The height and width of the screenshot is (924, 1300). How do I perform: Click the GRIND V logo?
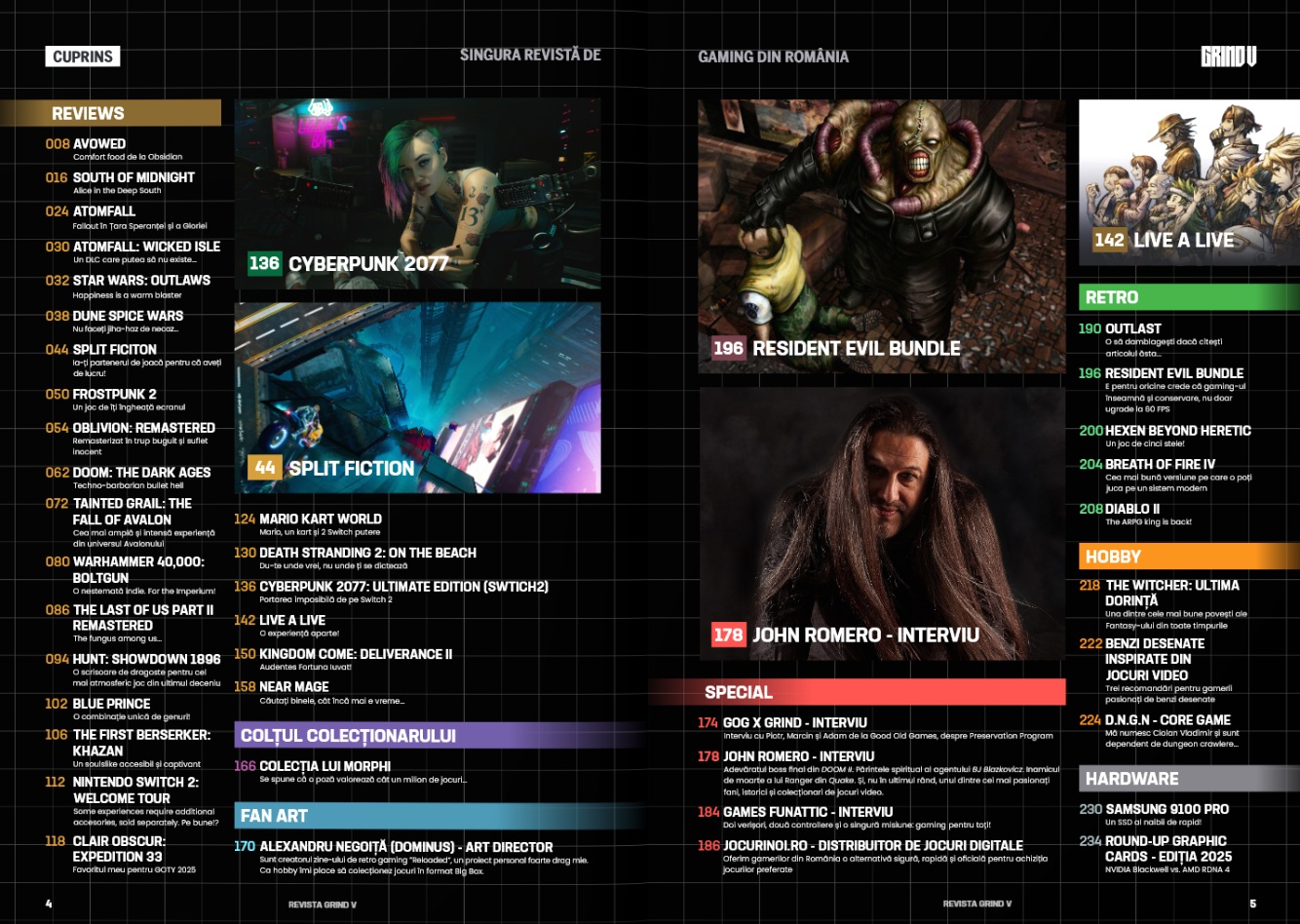coord(1229,57)
